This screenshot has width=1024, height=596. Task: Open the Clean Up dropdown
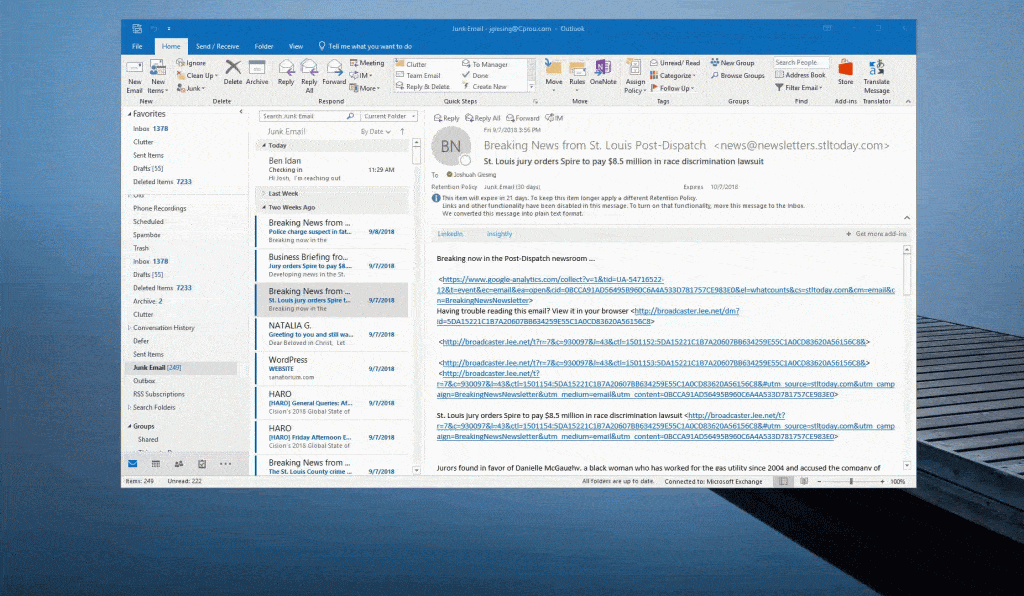coord(197,76)
